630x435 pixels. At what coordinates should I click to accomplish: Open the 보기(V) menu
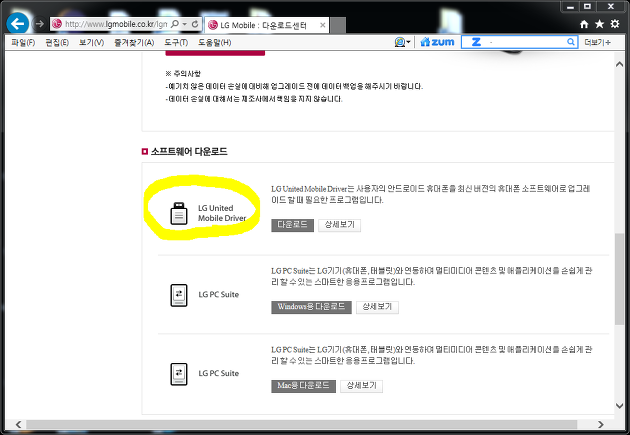pyautogui.click(x=91, y=43)
